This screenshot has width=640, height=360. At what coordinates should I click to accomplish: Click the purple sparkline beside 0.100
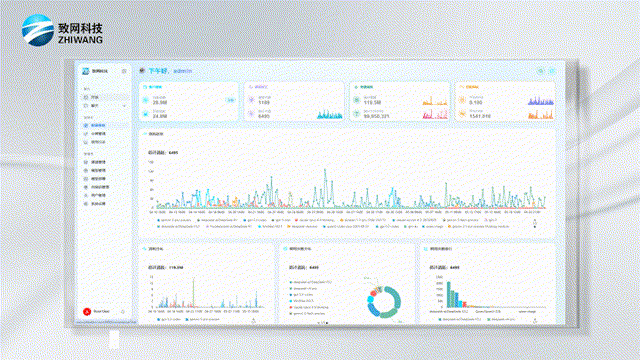pos(541,100)
